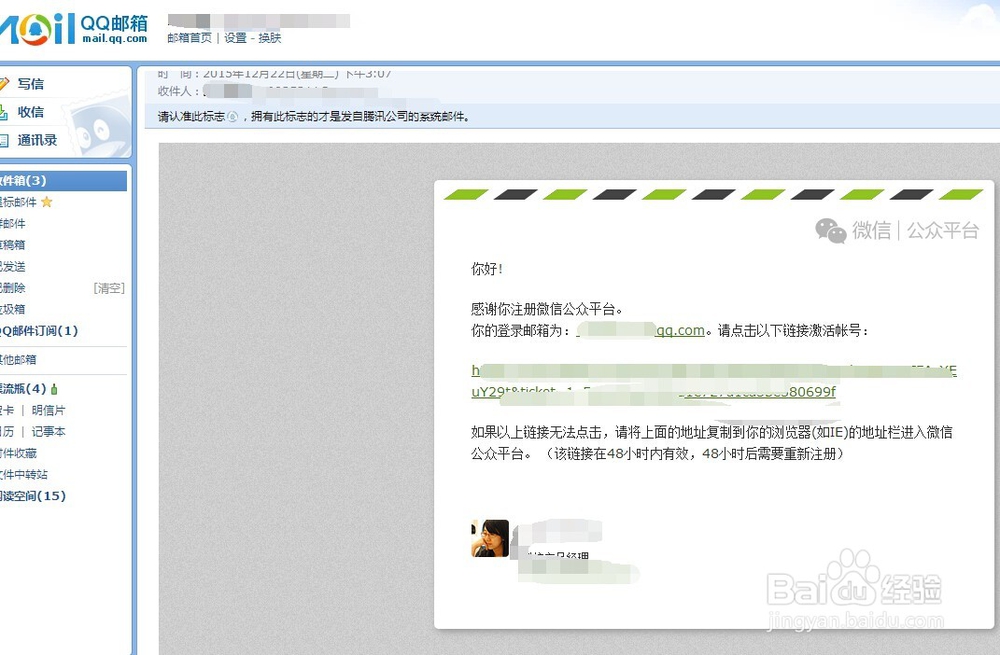Click the account activation link in email
Viewport: 1000px width, 655px height.
point(714,381)
